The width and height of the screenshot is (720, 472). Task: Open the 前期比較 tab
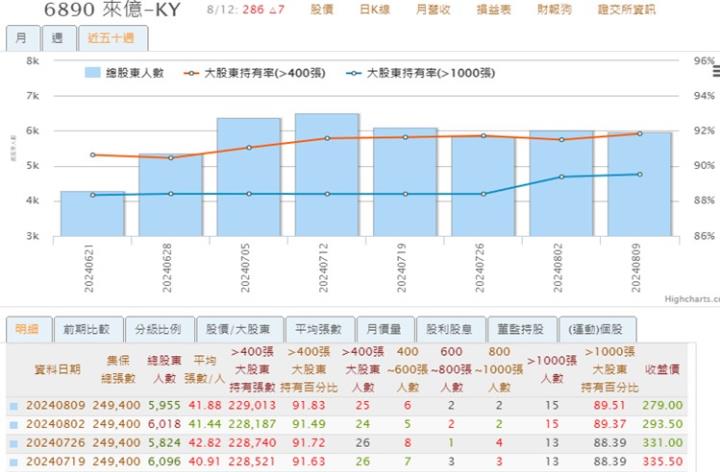(88, 329)
